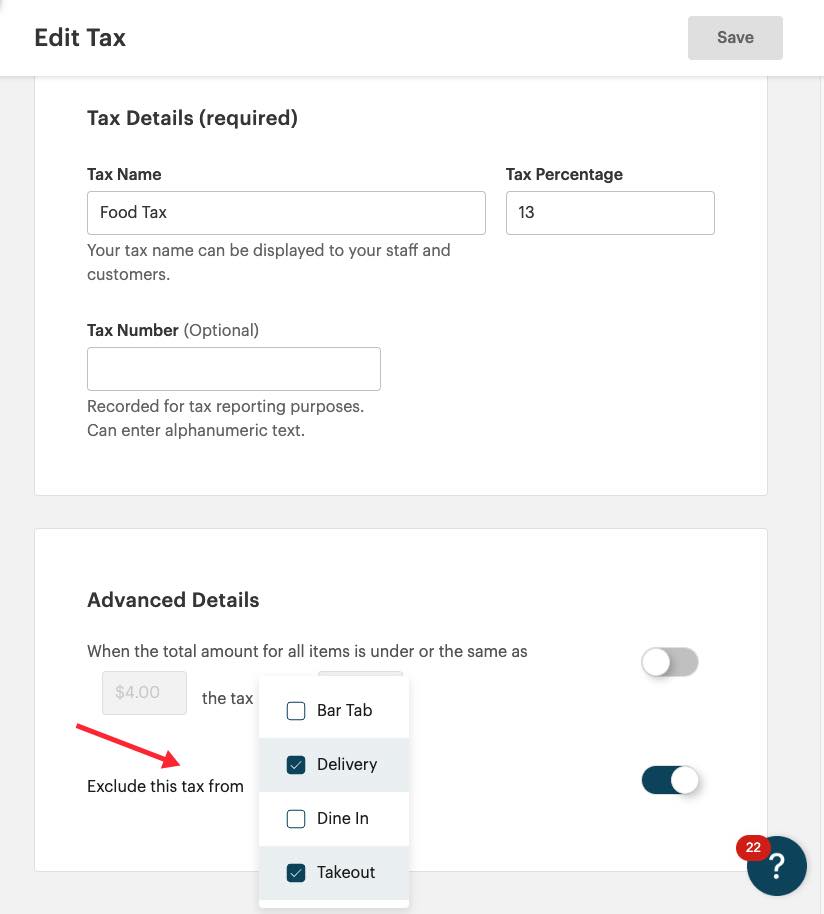Click the Save button
This screenshot has height=914, width=824.
[x=735, y=38]
